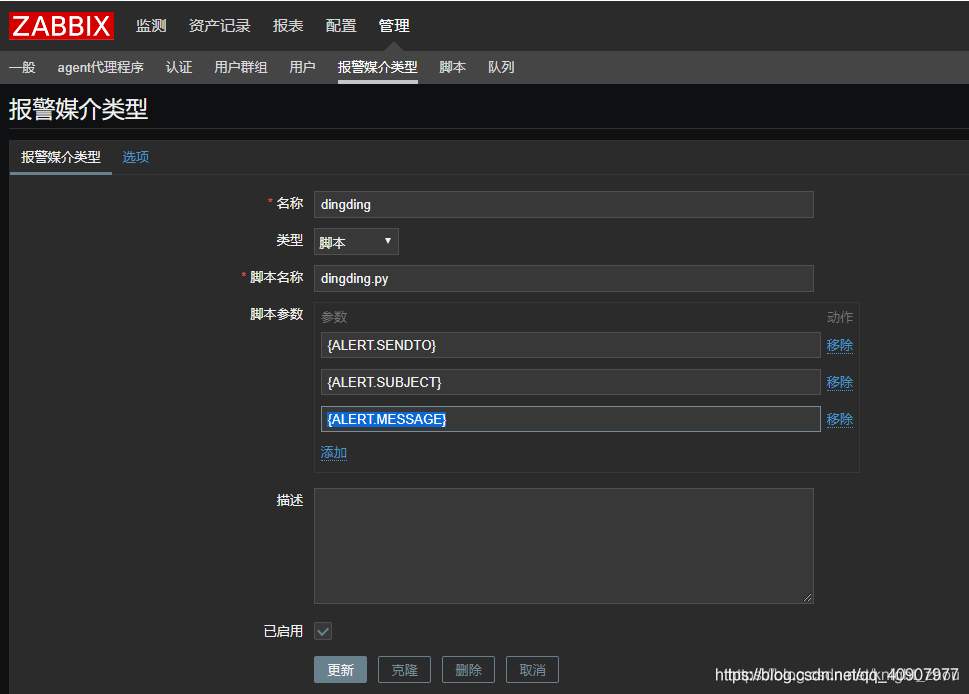This screenshot has height=694, width=969.
Task: Click the 克隆 button
Action: 404,670
